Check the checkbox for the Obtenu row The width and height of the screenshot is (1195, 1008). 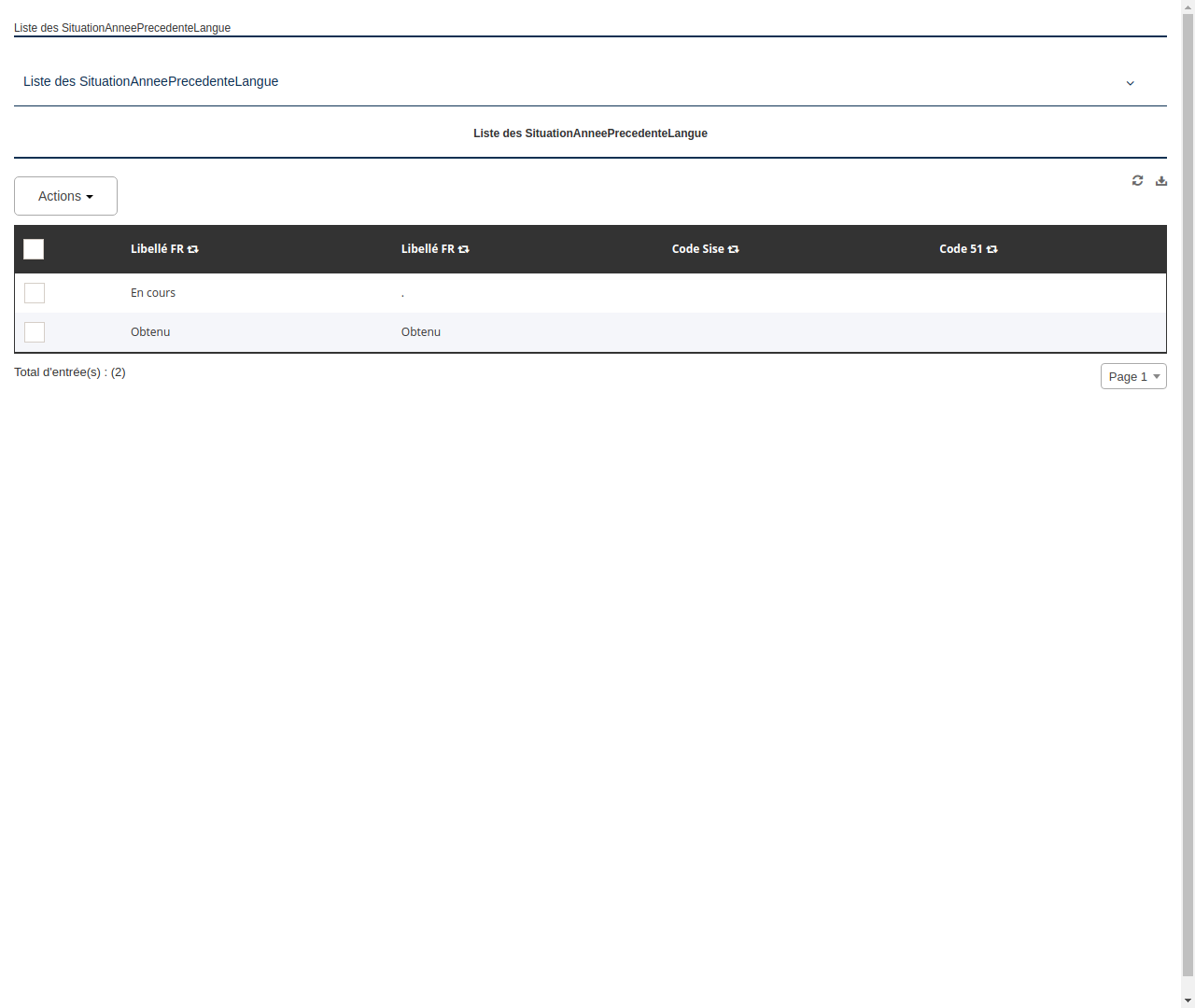click(x=34, y=332)
